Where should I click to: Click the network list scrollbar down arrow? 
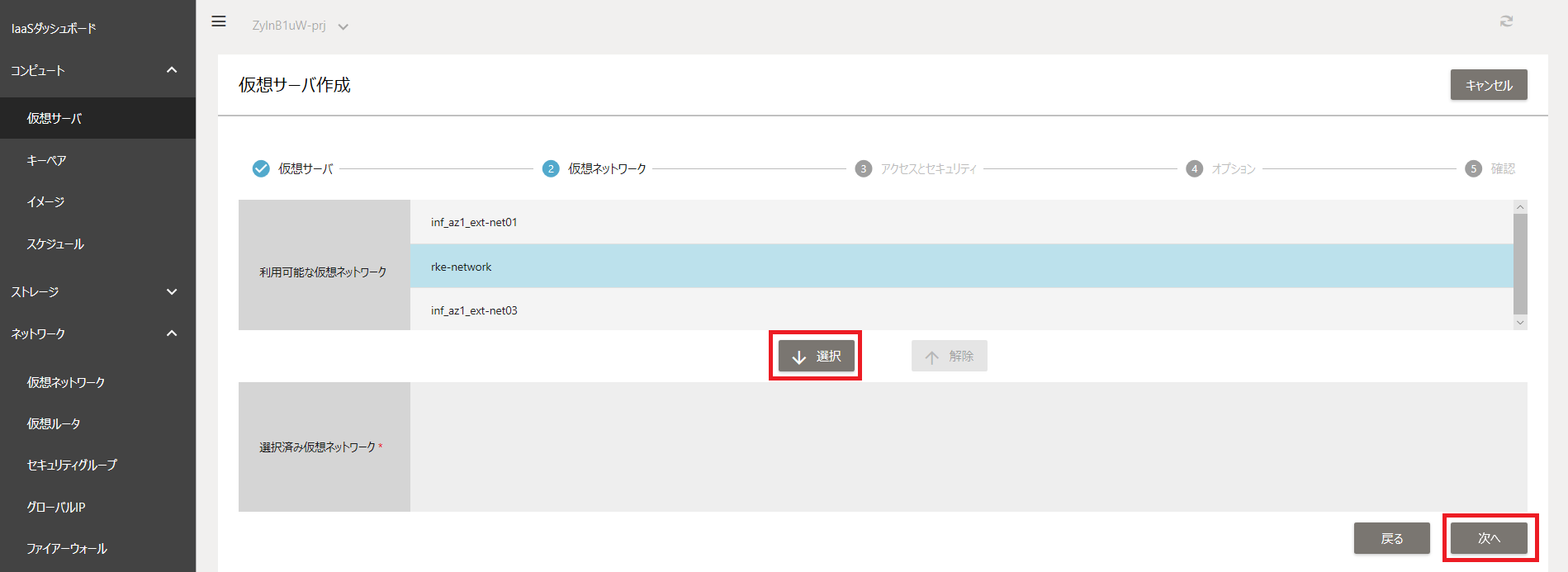coord(1520,323)
